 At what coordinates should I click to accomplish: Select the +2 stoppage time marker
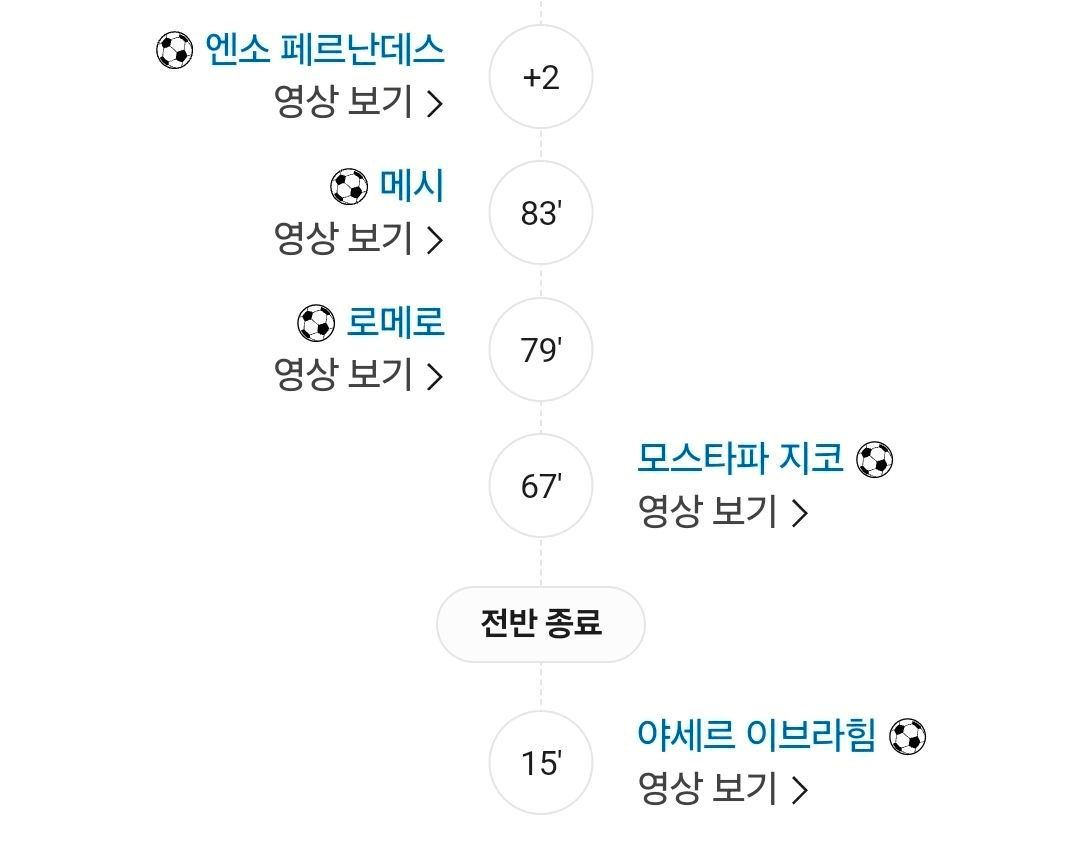click(x=541, y=76)
